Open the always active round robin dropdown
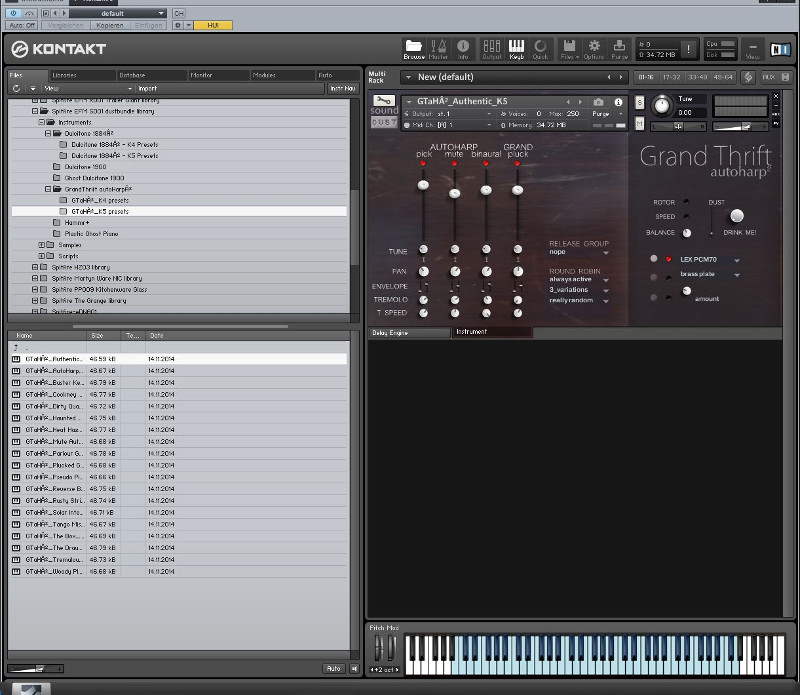The image size is (800, 695). click(x=579, y=280)
